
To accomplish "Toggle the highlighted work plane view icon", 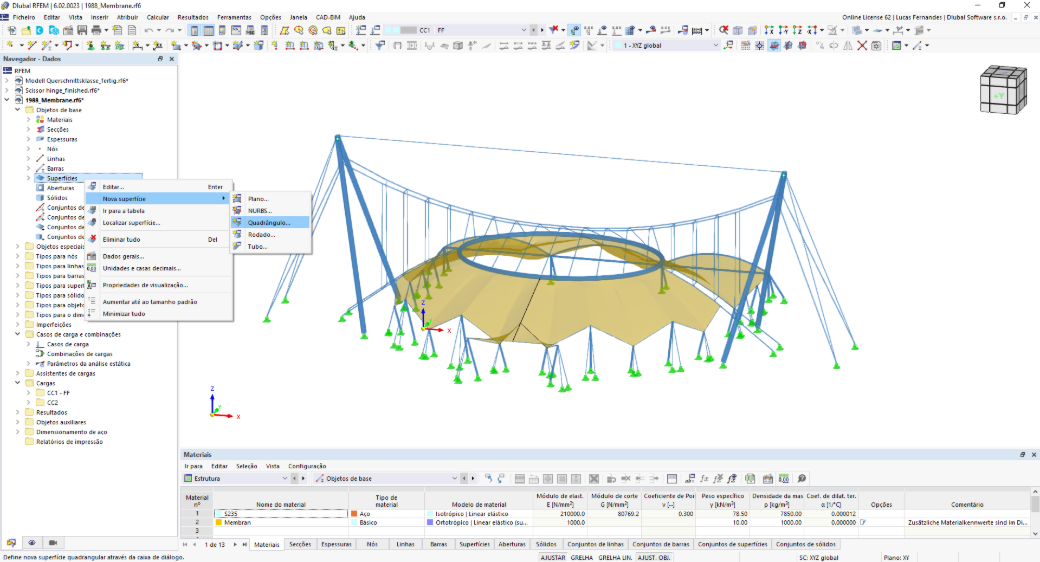I will (773, 45).
